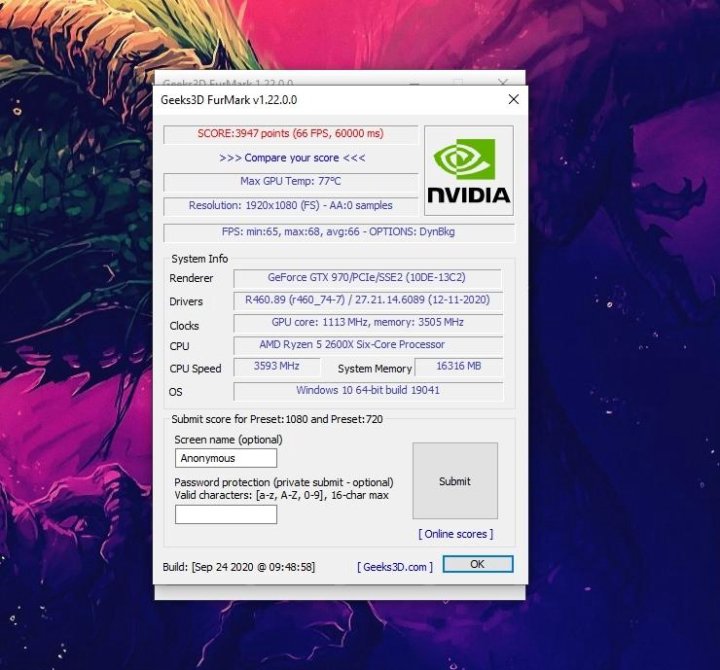Screen dimensions: 720x670
Task: Click the empty password protection field
Action: [x=226, y=514]
